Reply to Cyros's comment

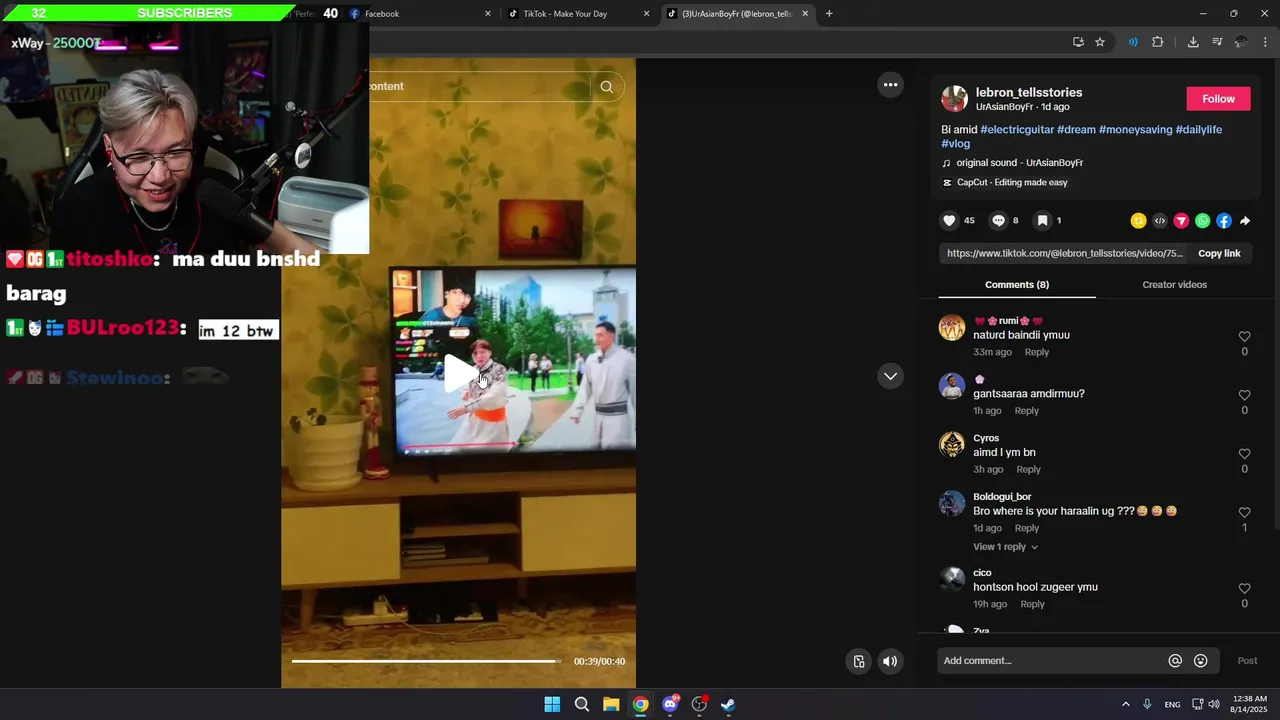point(1029,470)
